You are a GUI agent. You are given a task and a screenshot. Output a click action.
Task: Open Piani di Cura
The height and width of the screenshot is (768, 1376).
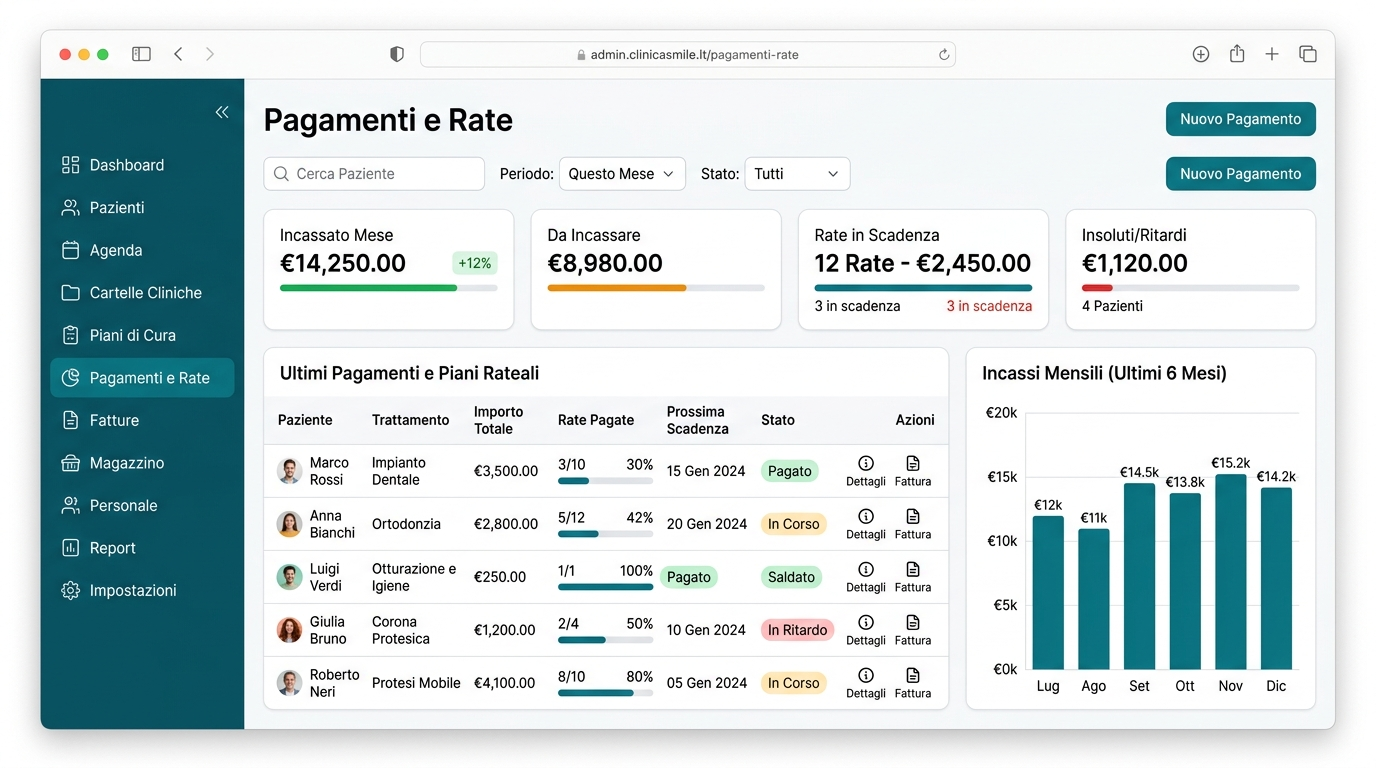(x=142, y=335)
